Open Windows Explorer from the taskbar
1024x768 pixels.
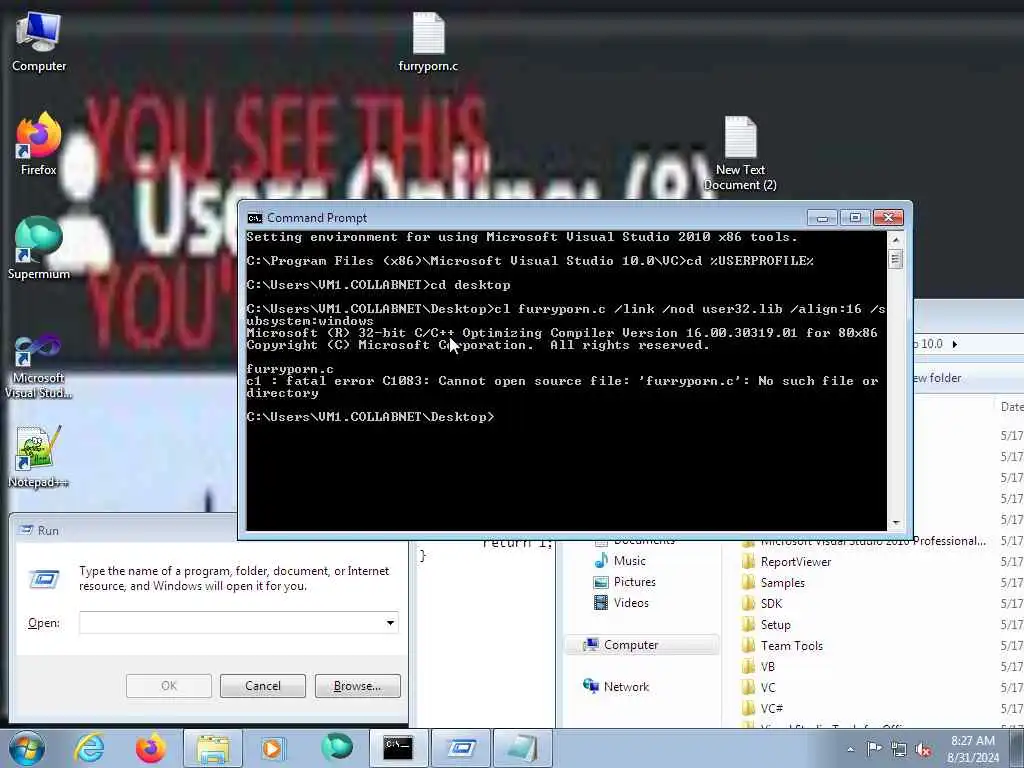[213, 748]
